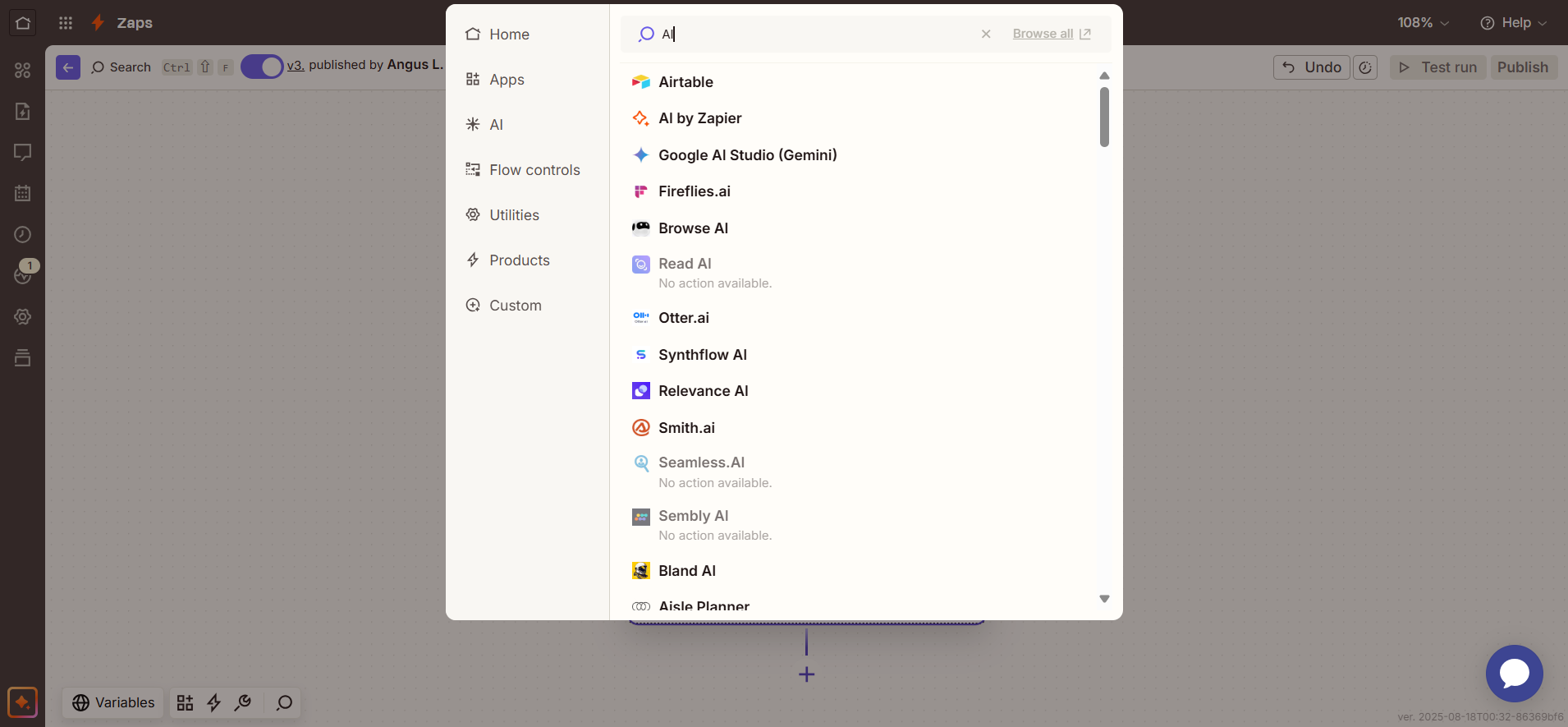The width and height of the screenshot is (1568, 727).
Task: Open the versions stack icon in left sidebar
Action: click(23, 358)
